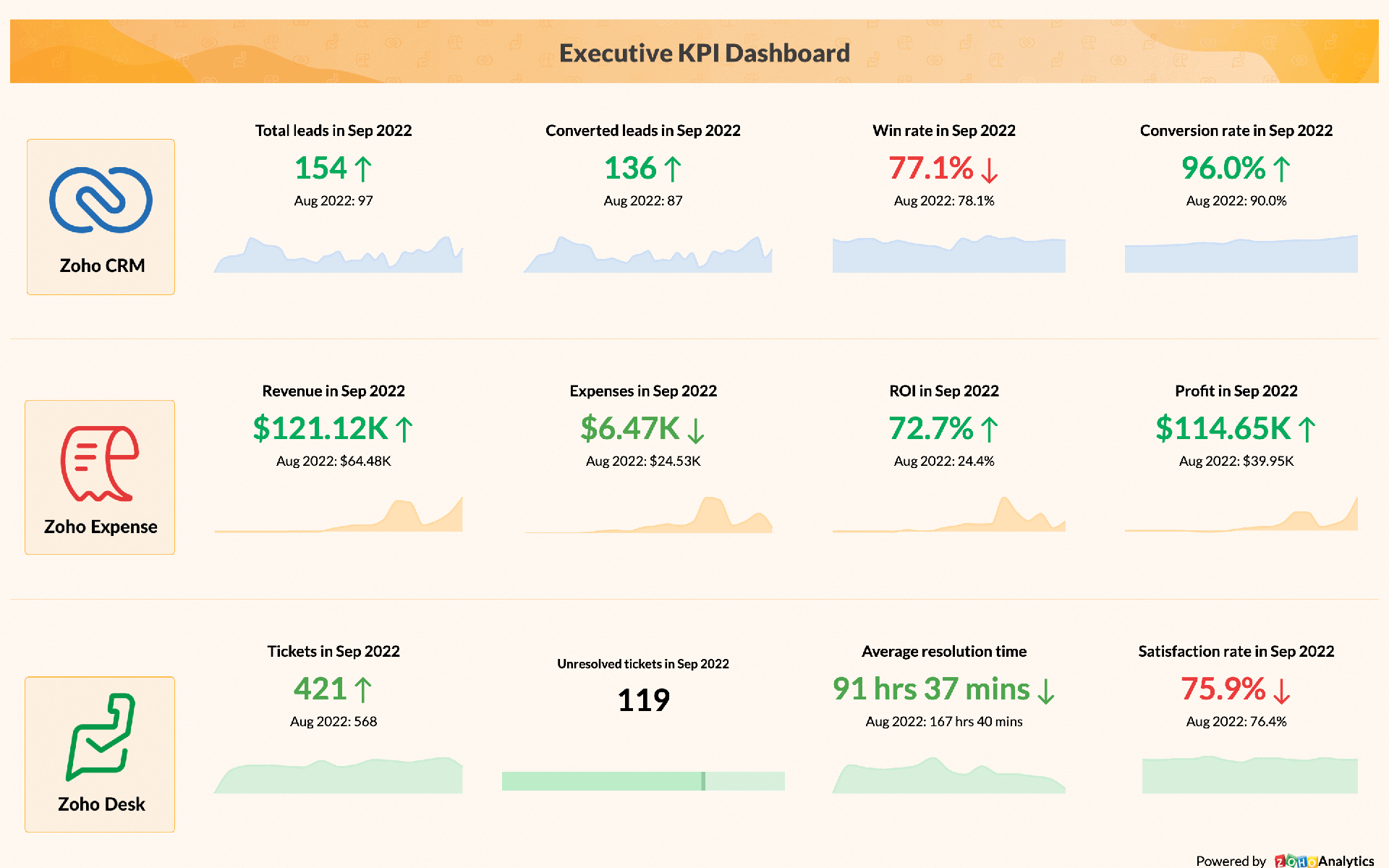Select the Tickets in Sep 2022 value

322,689
